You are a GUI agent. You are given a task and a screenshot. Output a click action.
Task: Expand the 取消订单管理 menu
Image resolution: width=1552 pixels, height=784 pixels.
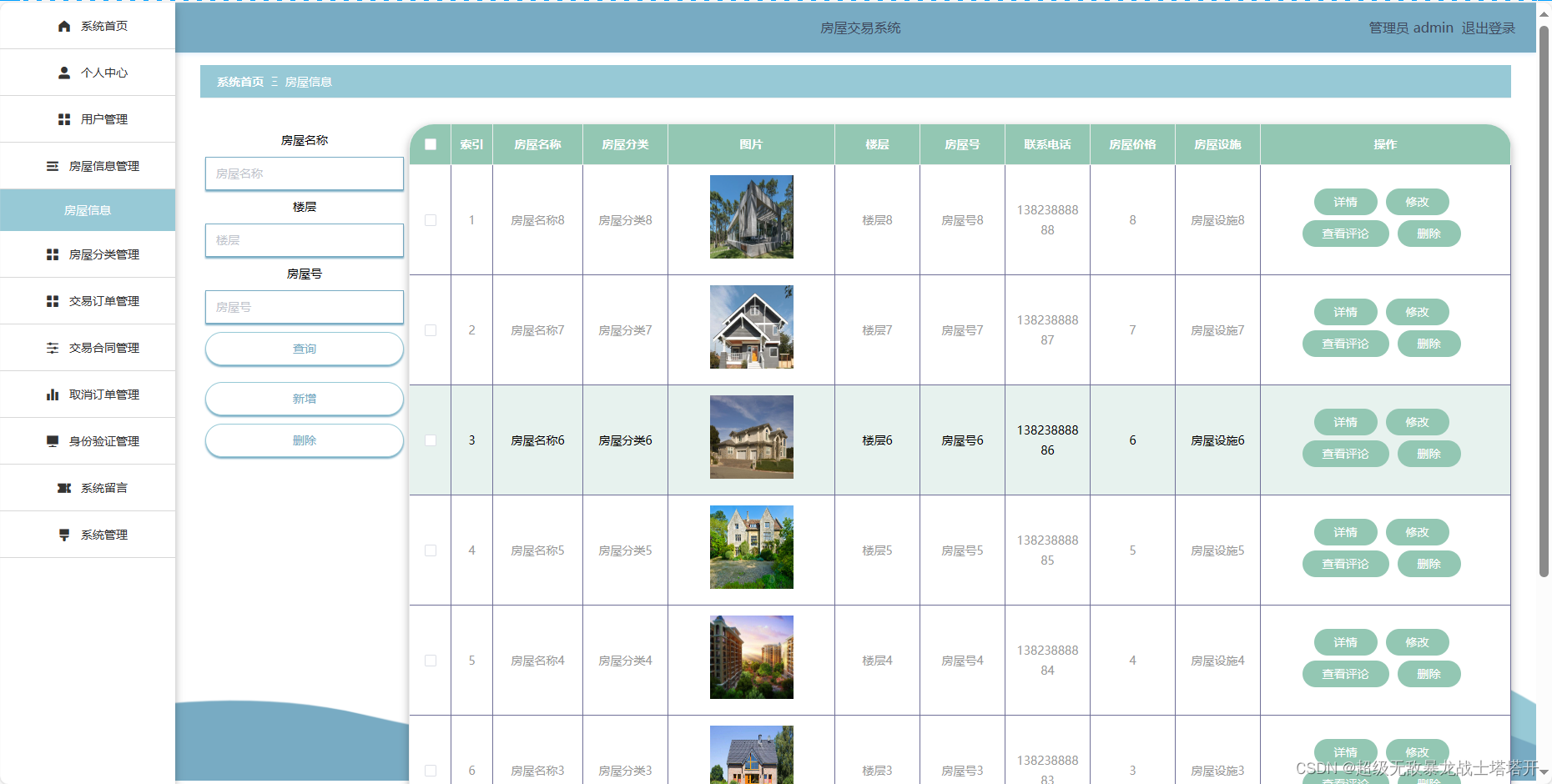pyautogui.click(x=88, y=395)
